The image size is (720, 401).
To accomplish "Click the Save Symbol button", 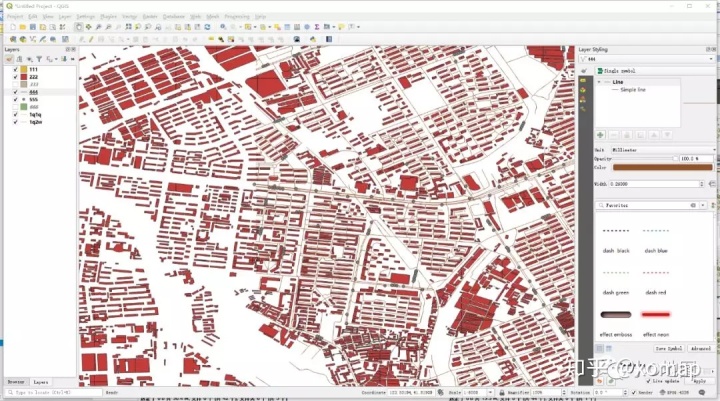I will tap(669, 349).
